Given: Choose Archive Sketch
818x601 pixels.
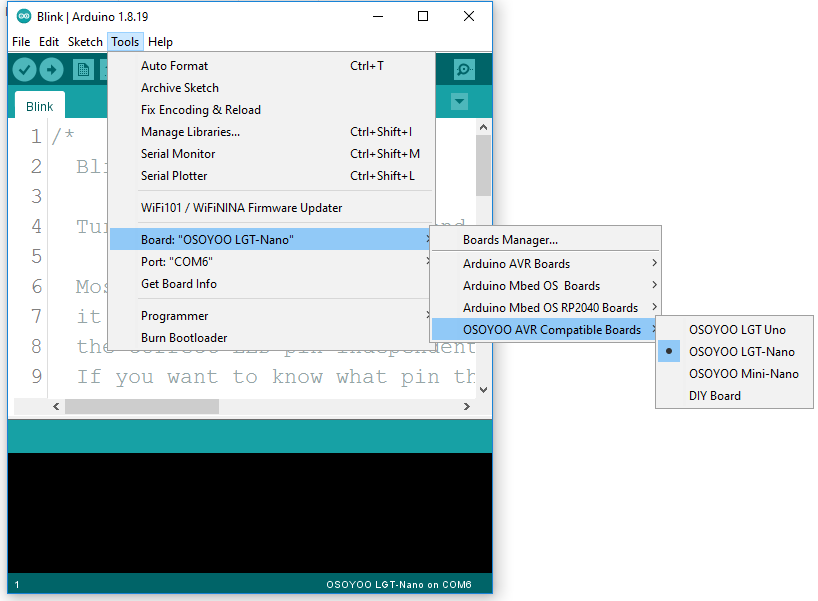Looking at the screenshot, I should [271, 88].
